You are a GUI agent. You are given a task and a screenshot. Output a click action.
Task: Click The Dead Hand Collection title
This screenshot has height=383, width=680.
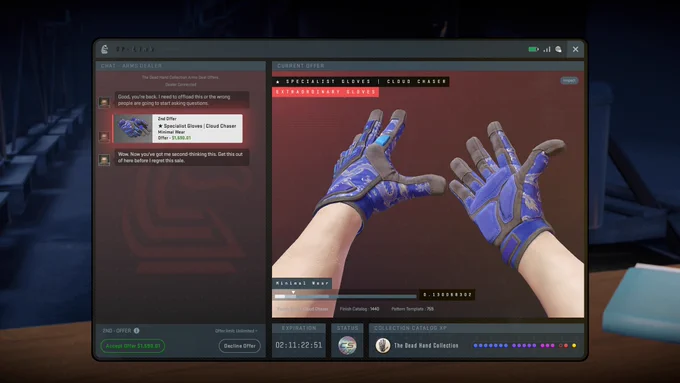426,346
